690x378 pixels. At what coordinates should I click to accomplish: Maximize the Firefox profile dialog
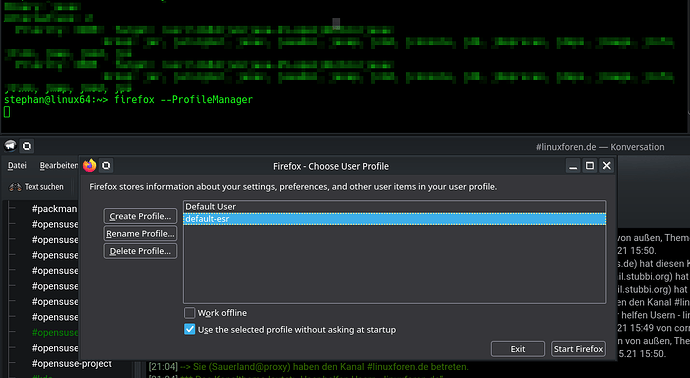590,166
